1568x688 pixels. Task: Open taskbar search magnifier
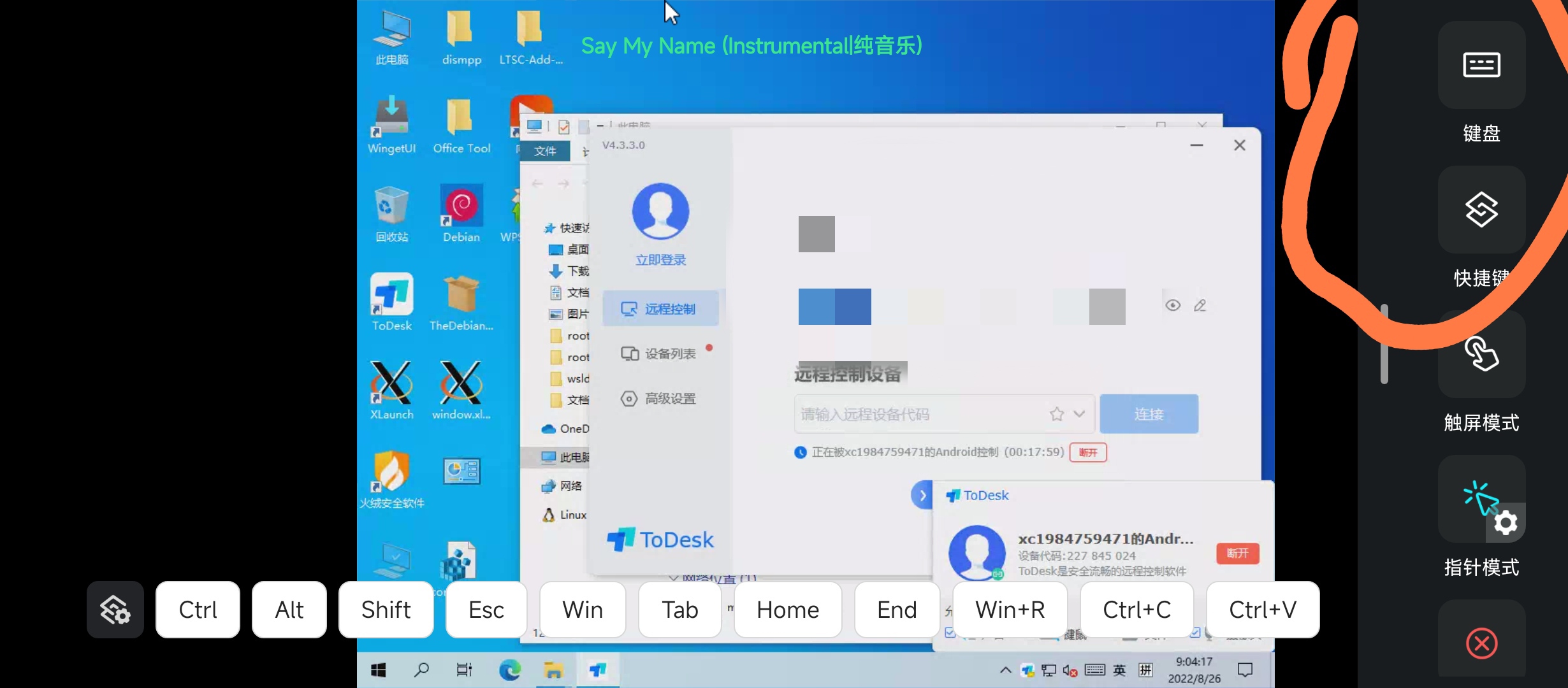[x=421, y=670]
